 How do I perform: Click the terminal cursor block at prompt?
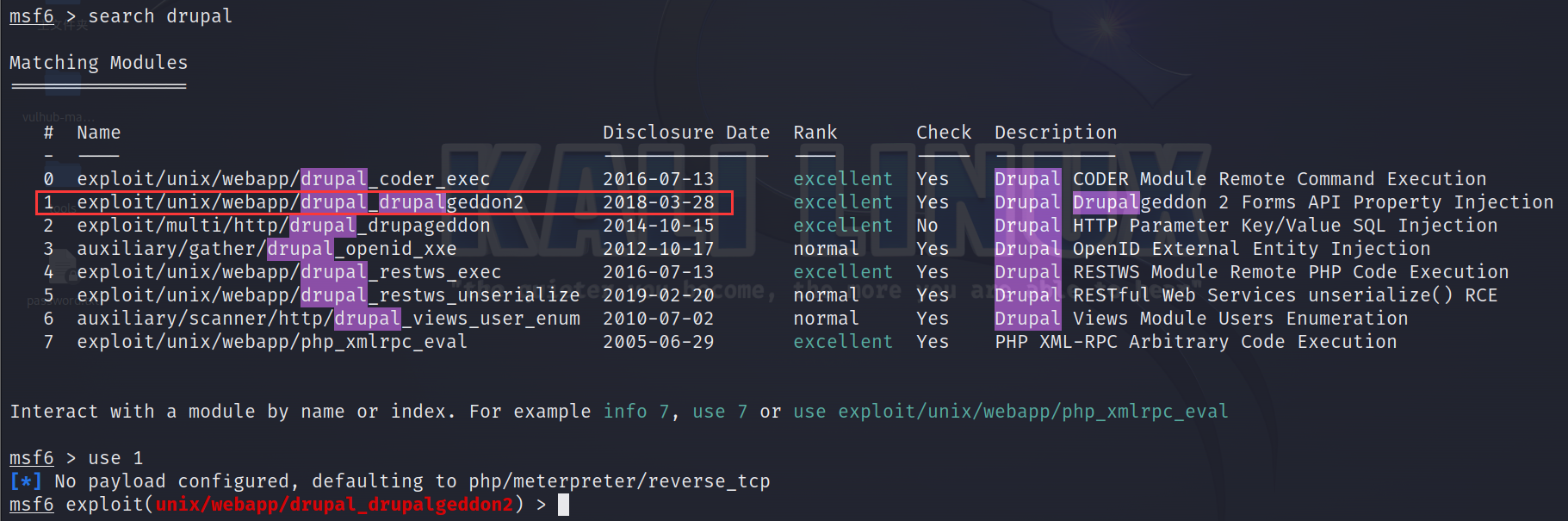(x=563, y=505)
